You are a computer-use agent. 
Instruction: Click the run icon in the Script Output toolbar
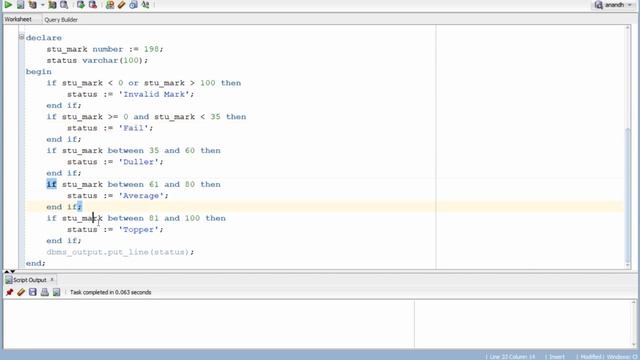click(x=56, y=292)
